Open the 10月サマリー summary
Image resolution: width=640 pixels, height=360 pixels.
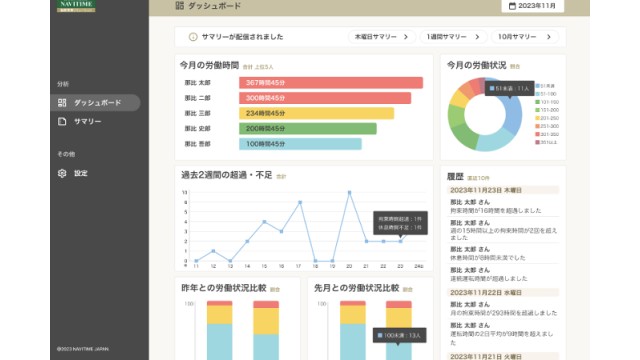[x=524, y=37]
